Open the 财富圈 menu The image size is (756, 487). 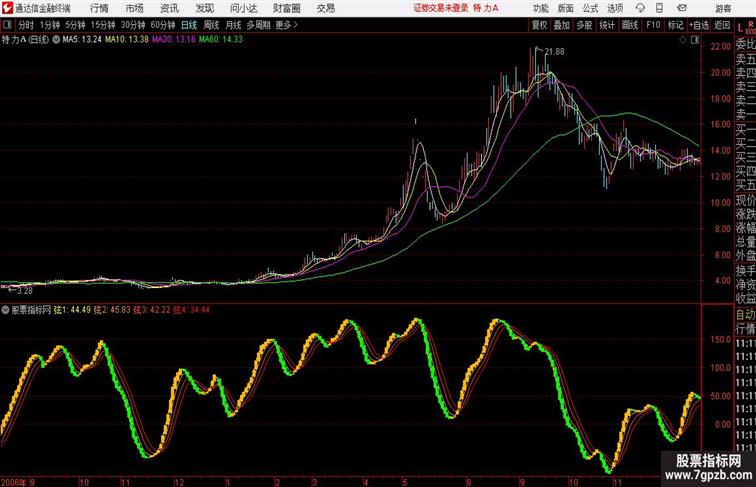pyautogui.click(x=286, y=8)
